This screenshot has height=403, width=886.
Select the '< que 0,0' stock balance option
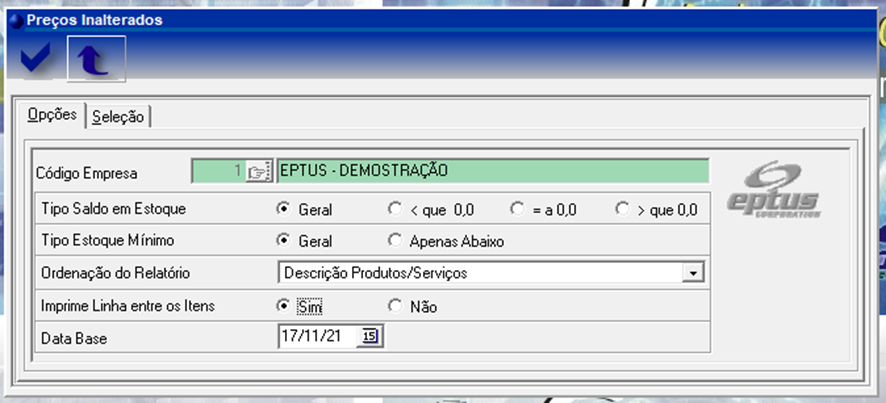(x=395, y=210)
